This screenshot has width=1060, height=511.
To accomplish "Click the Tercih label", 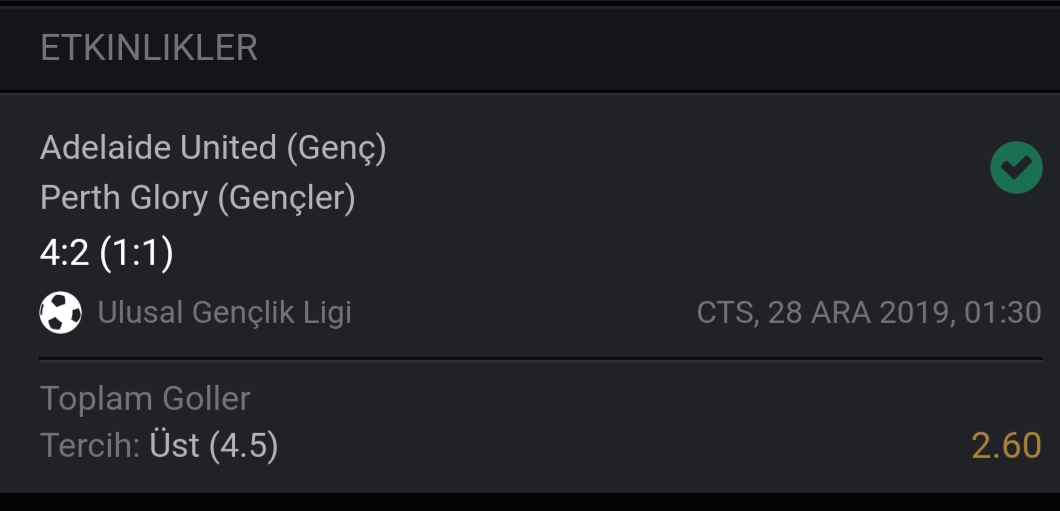I will coord(90,445).
